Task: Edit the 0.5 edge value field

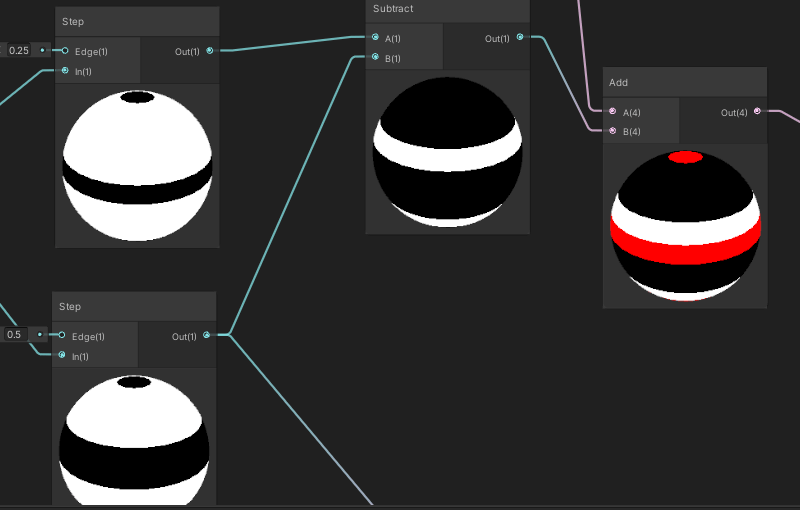Action: tap(15, 335)
